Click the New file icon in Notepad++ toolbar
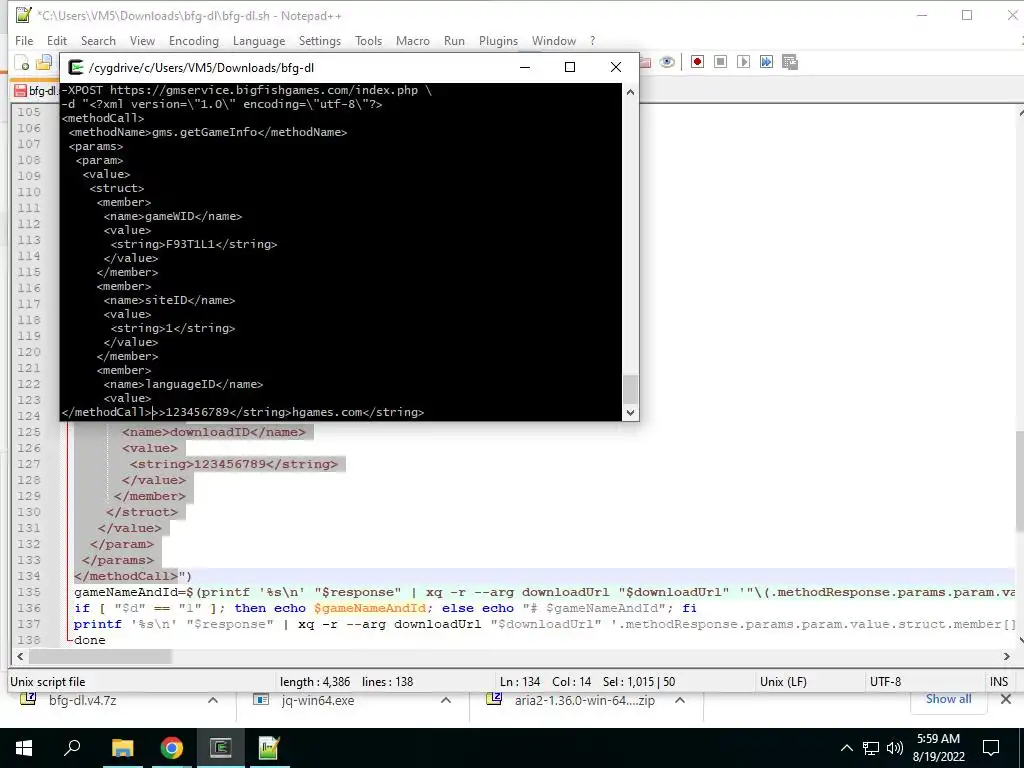 [23, 63]
